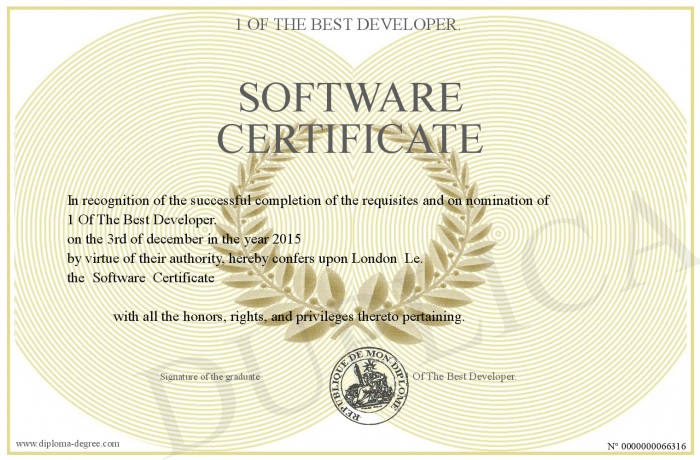Click 1 Of The Best Developer body line
This screenshot has width=700, height=460.
[x=142, y=220]
